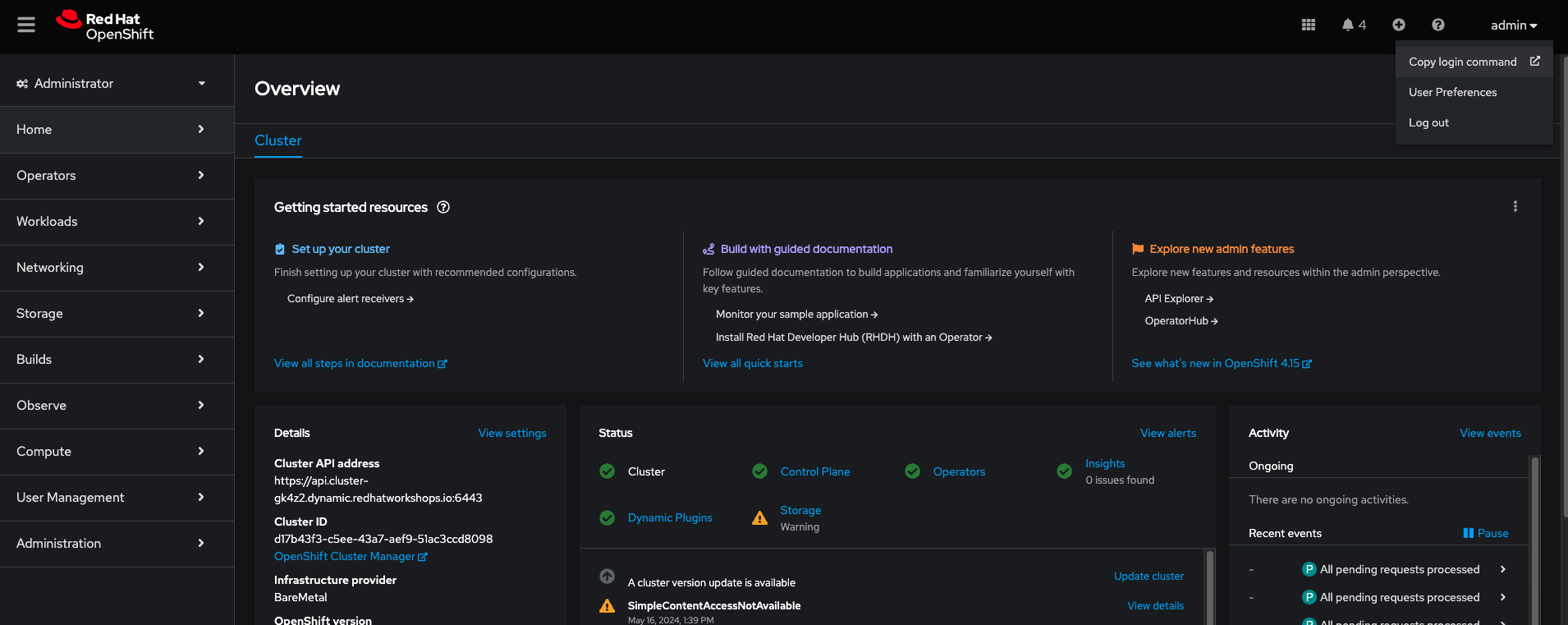Expand first pending requests event row
Image resolution: width=1568 pixels, height=625 pixels.
tap(1503, 569)
